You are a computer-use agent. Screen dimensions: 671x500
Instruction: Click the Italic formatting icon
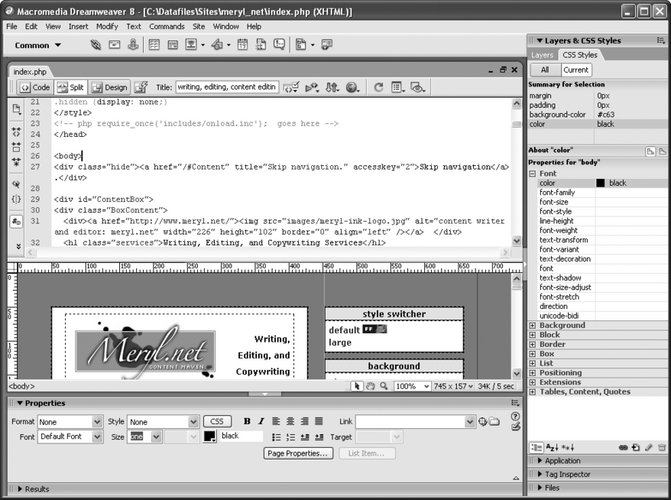(x=261, y=422)
